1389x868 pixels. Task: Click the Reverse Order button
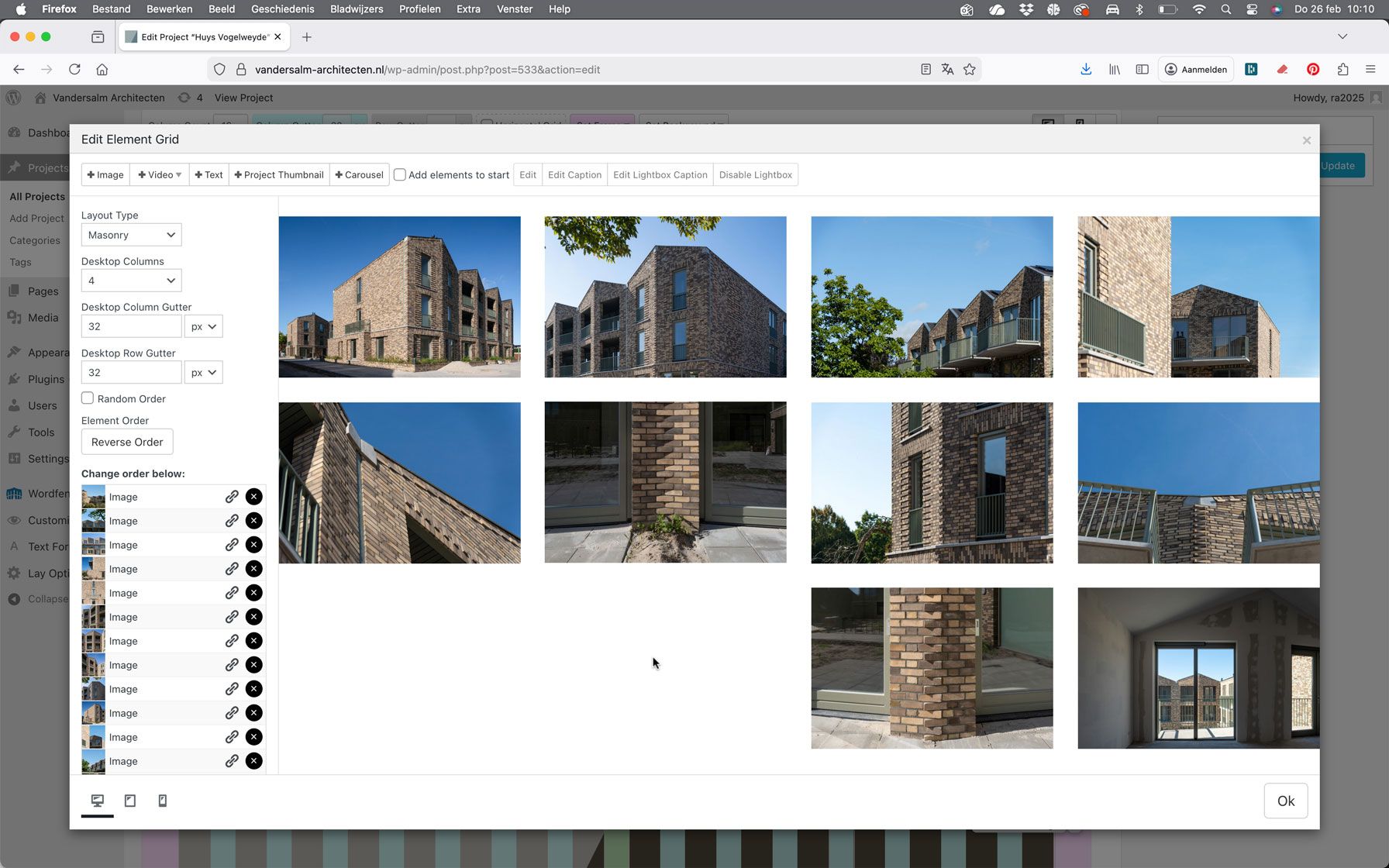click(127, 442)
